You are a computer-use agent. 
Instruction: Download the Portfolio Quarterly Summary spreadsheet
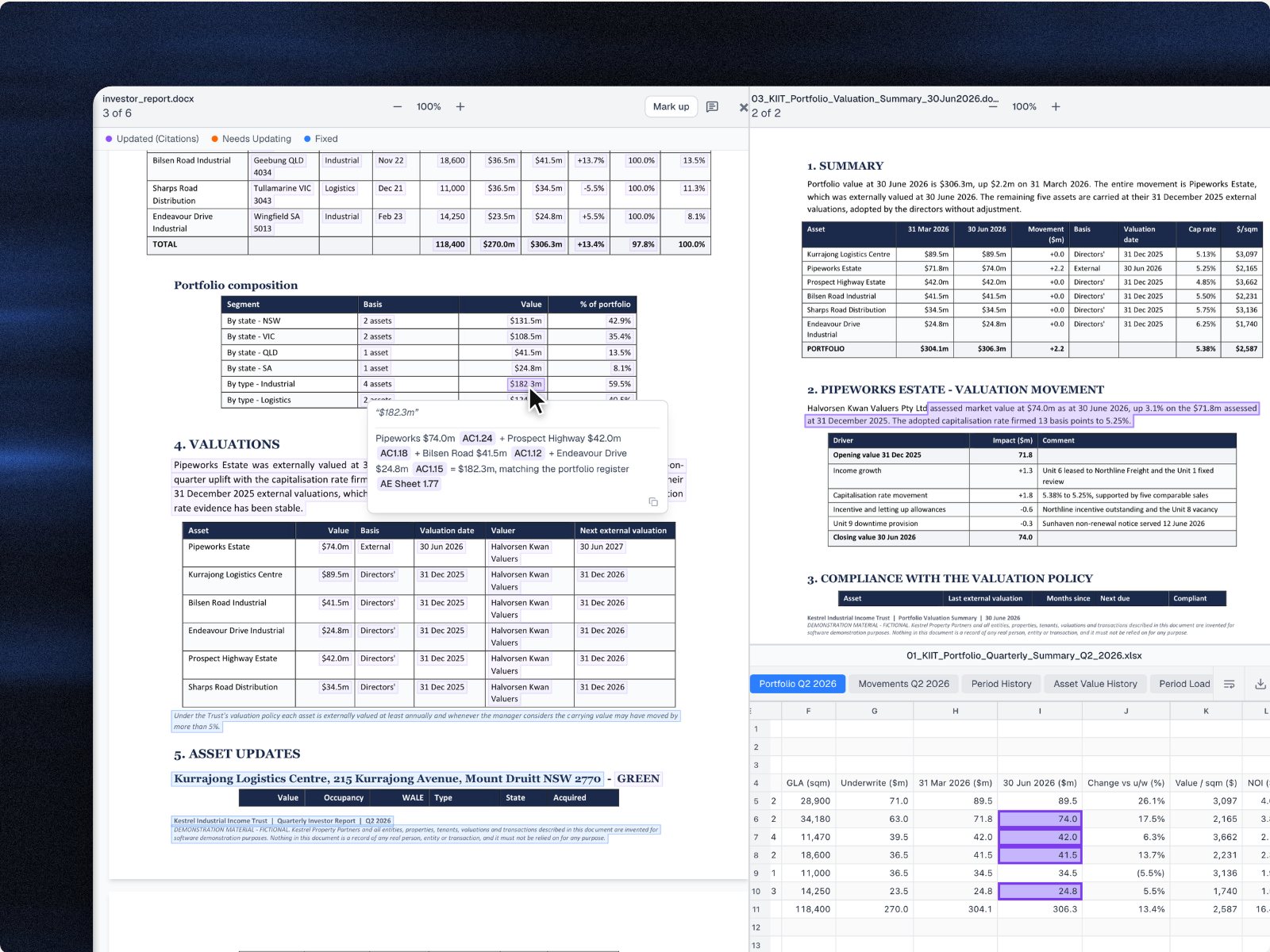[1260, 684]
